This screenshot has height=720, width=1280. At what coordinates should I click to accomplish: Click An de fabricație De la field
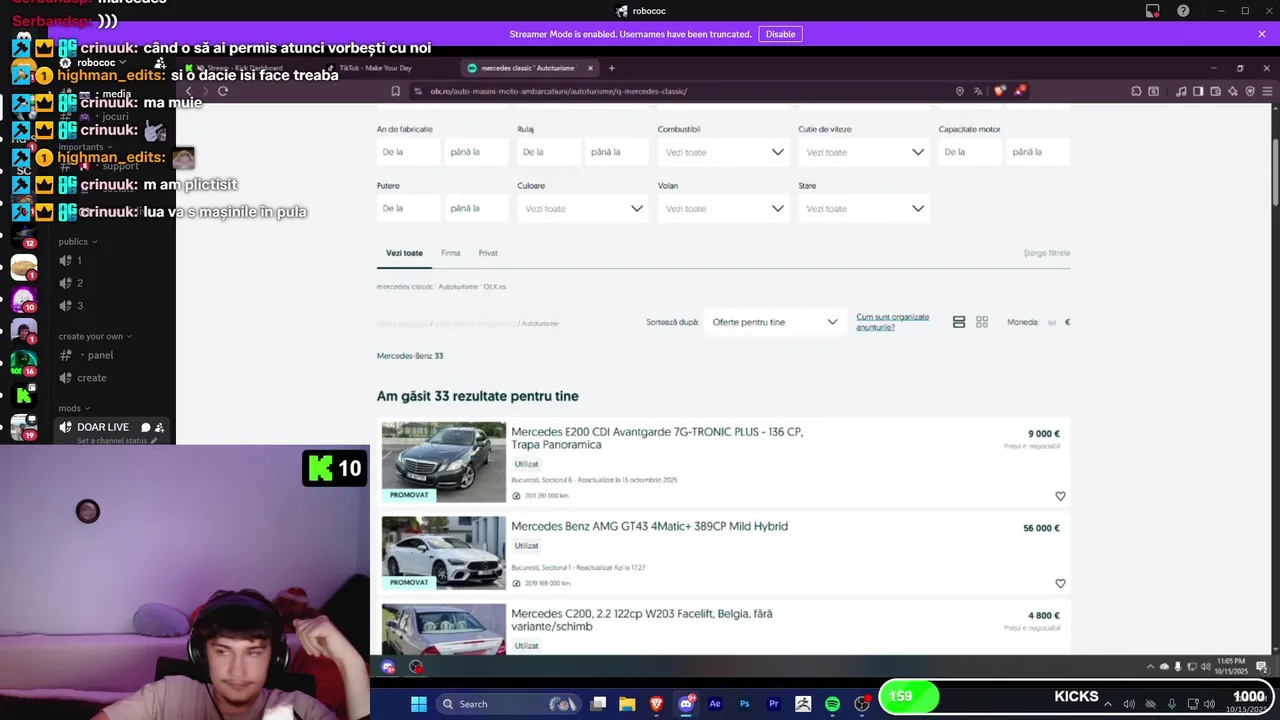pyautogui.click(x=408, y=152)
